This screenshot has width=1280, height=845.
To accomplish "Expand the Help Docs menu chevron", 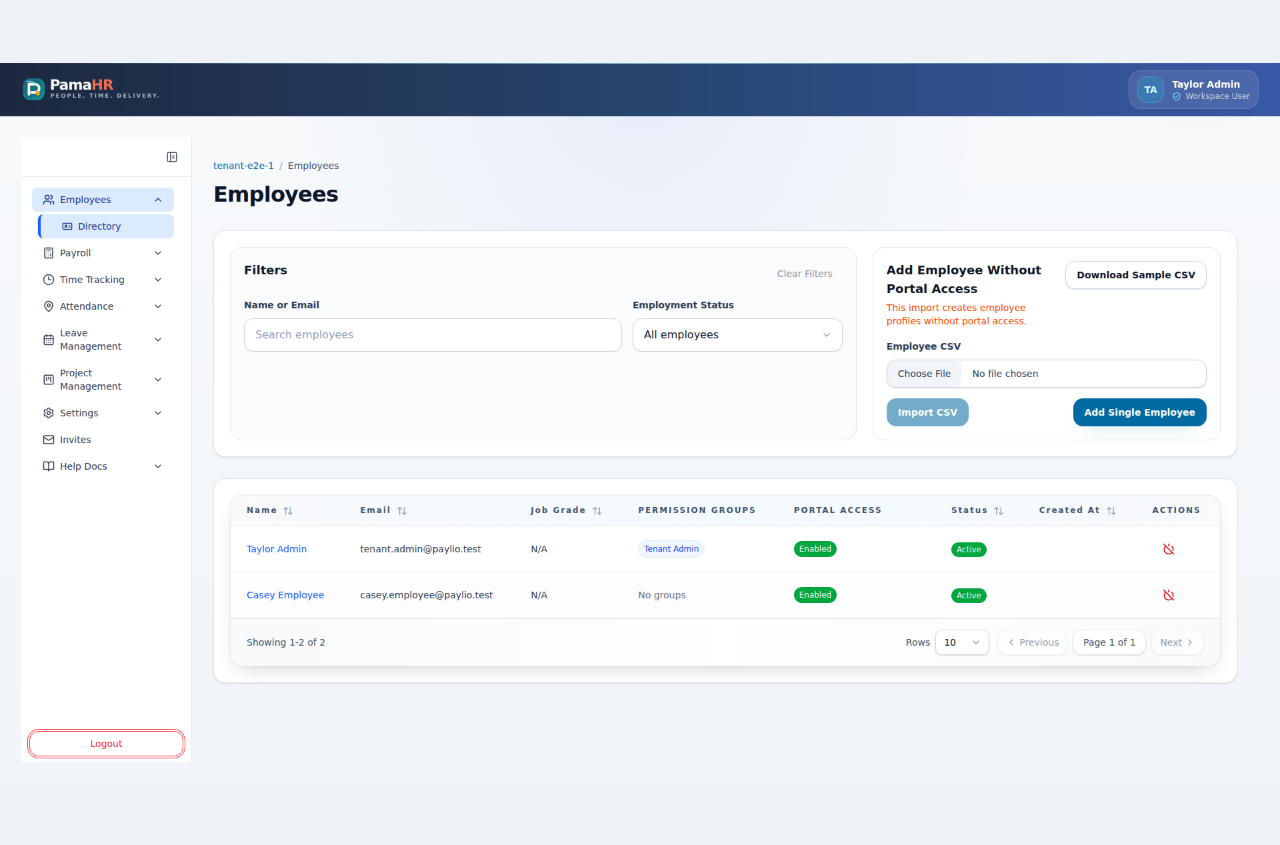I will pyautogui.click(x=158, y=467).
